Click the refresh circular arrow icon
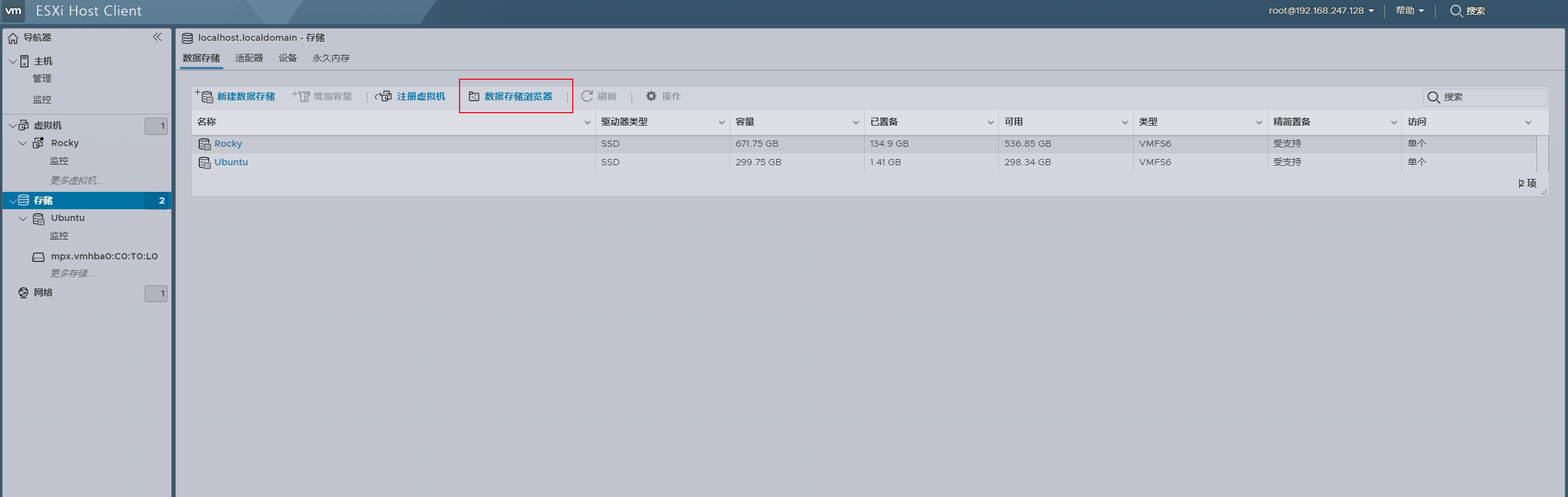Viewport: 1568px width, 497px height. (x=587, y=96)
